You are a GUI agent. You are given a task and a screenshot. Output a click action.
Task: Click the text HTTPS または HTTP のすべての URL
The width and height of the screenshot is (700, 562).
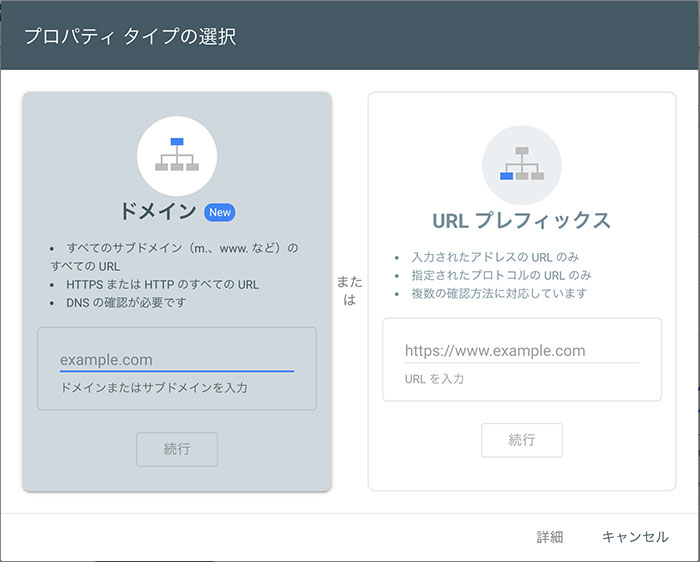tap(162, 284)
